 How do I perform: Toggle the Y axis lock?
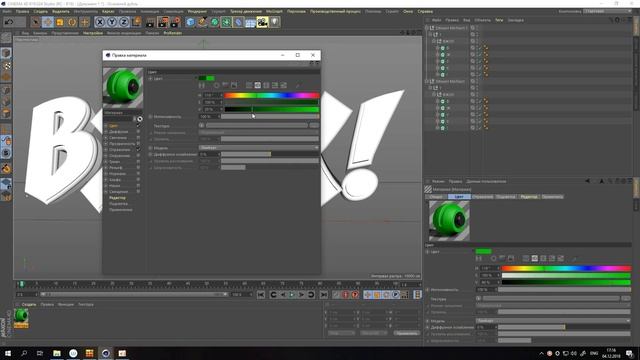[112, 22]
